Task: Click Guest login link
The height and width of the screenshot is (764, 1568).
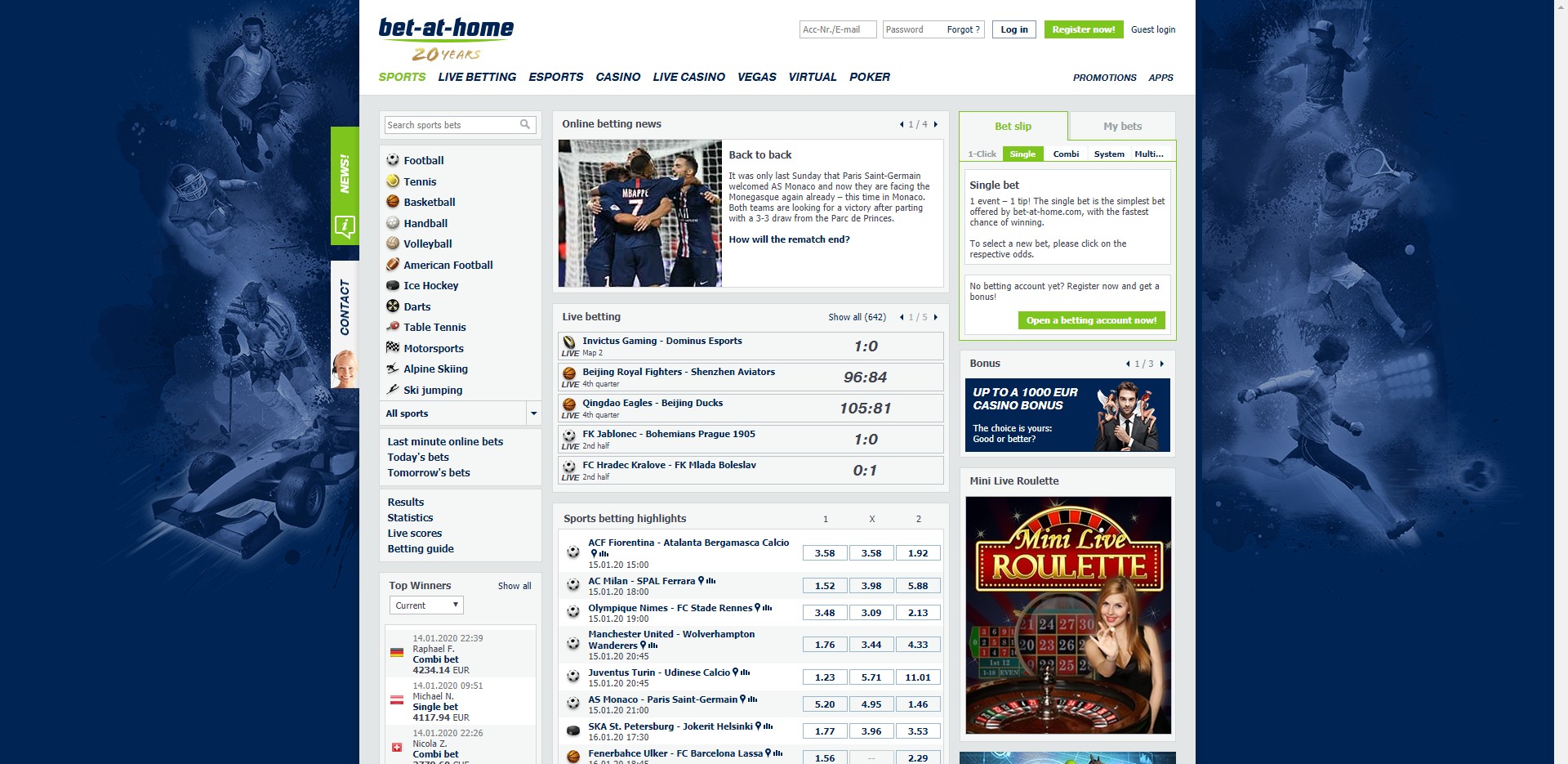Action: point(1153,29)
